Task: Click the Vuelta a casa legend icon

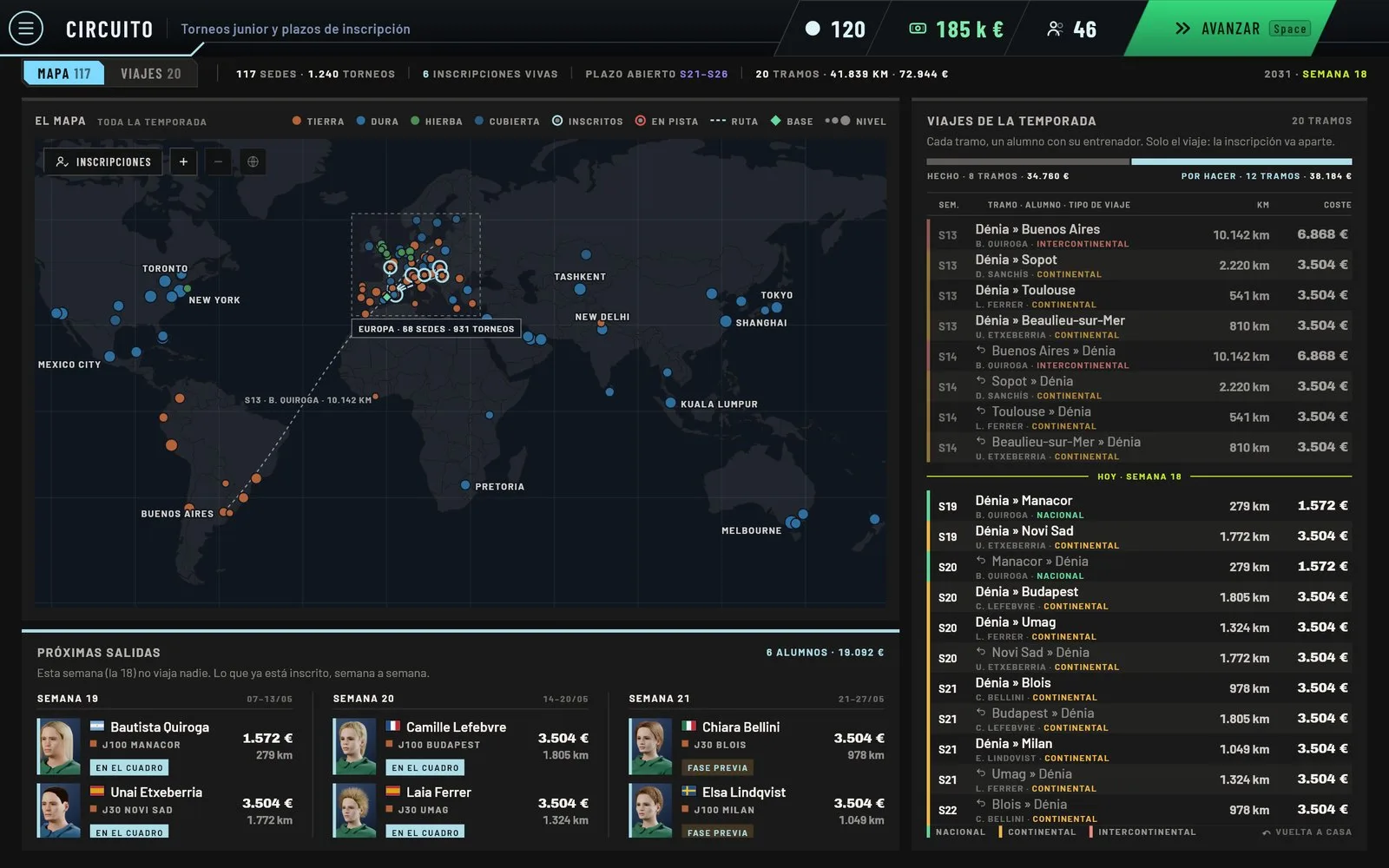Action: click(1267, 832)
